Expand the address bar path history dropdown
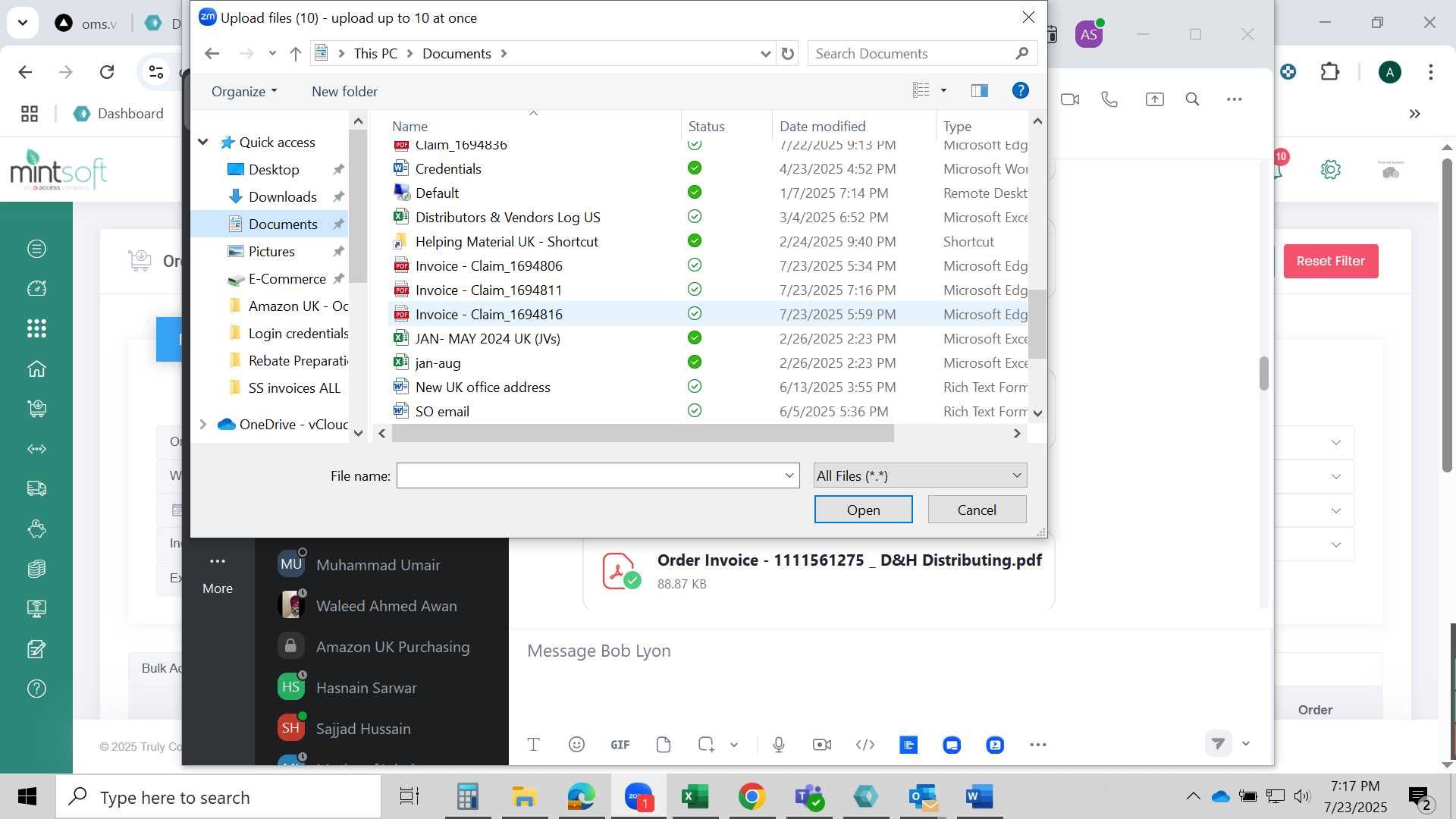 pos(765,54)
